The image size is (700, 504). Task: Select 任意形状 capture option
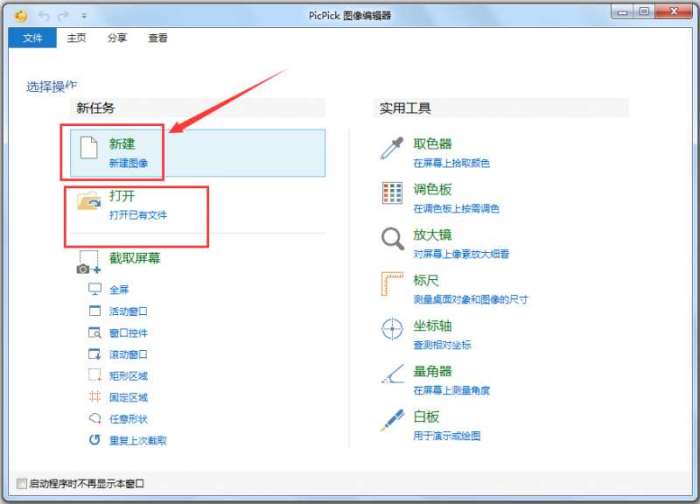(x=128, y=419)
